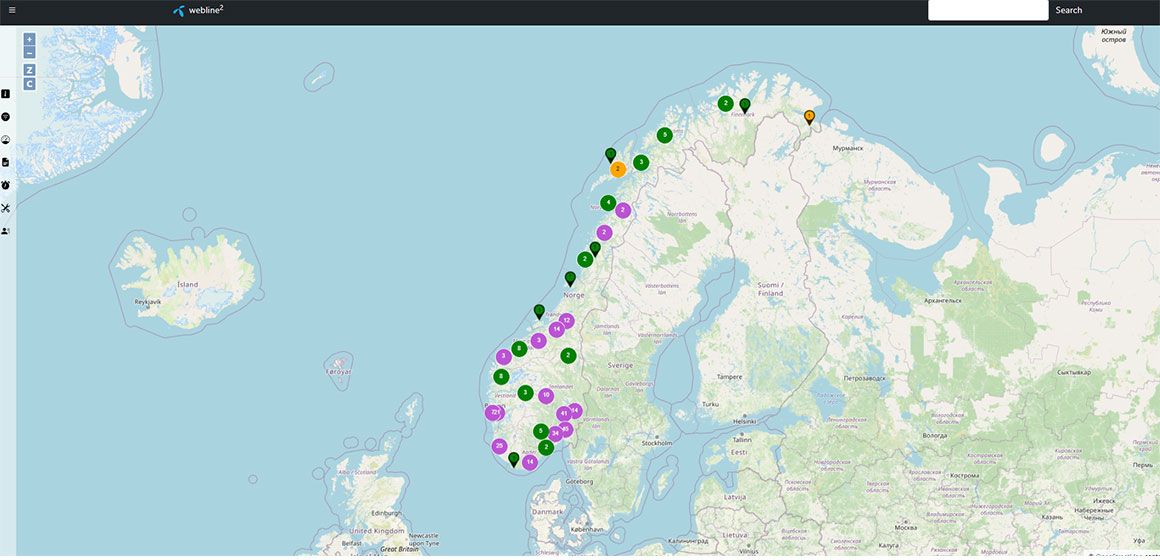Viewport: 1160px width, 560px height.
Task: Click the Search button
Action: tap(1068, 10)
